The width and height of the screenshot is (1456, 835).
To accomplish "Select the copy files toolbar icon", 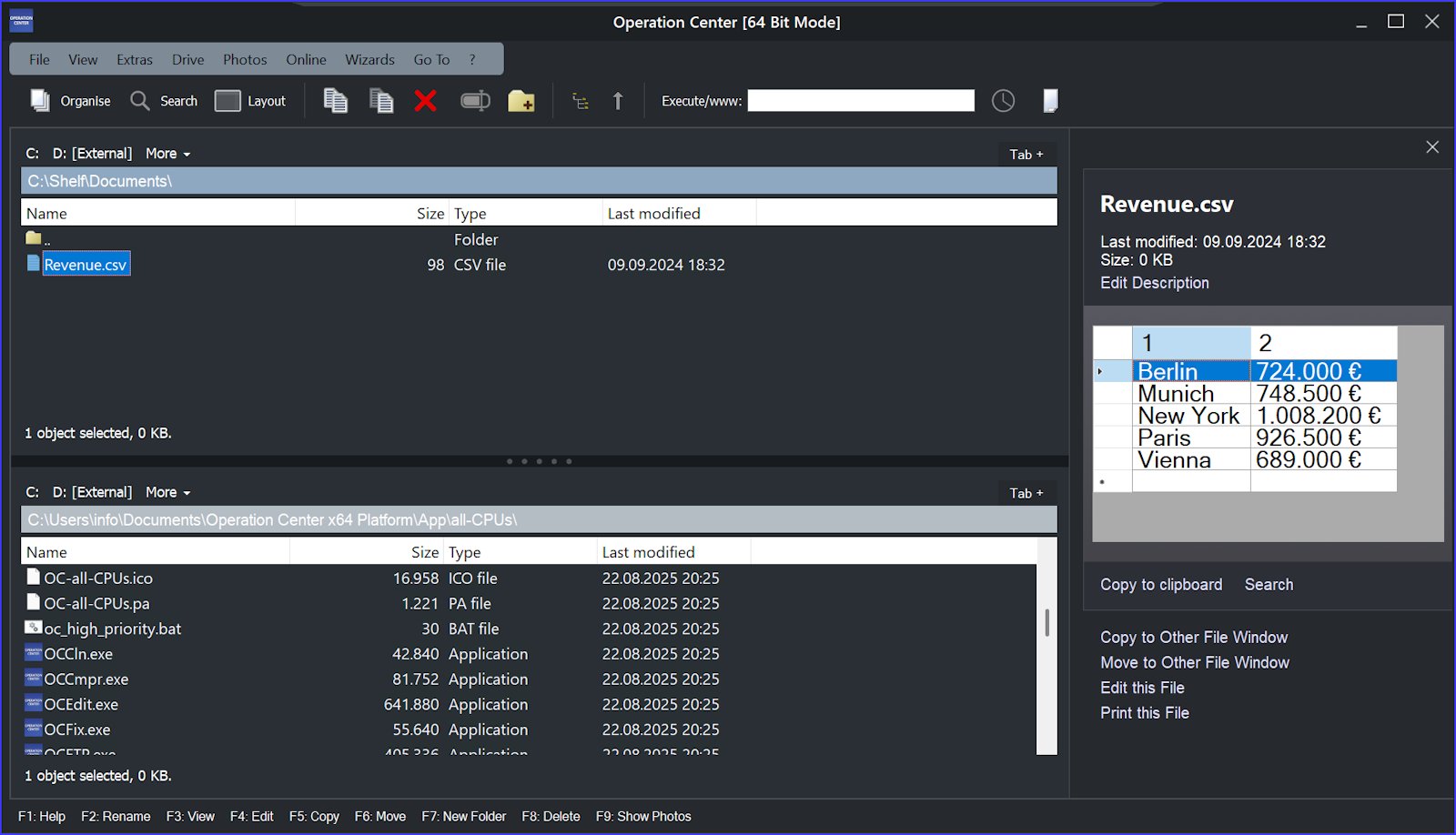I will click(x=335, y=101).
